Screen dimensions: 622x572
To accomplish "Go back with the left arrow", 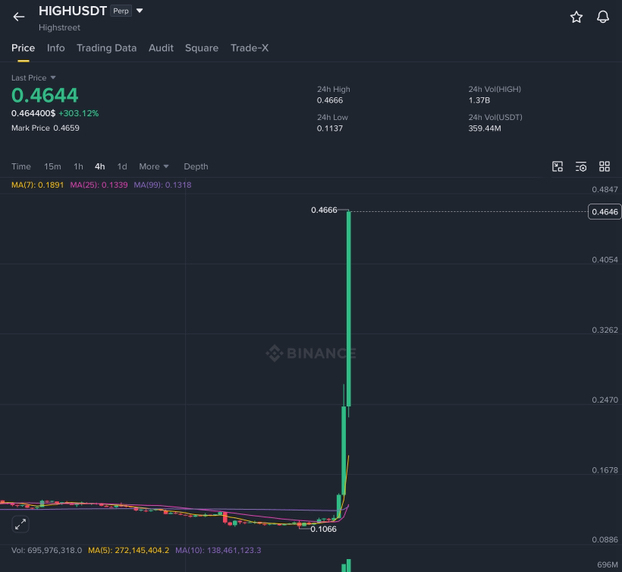I will pyautogui.click(x=19, y=17).
